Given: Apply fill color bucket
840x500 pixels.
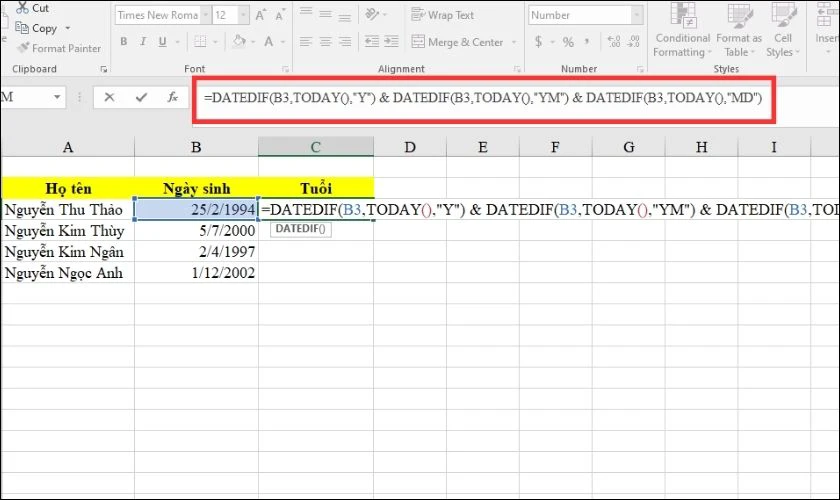Looking at the screenshot, I should click(x=239, y=41).
